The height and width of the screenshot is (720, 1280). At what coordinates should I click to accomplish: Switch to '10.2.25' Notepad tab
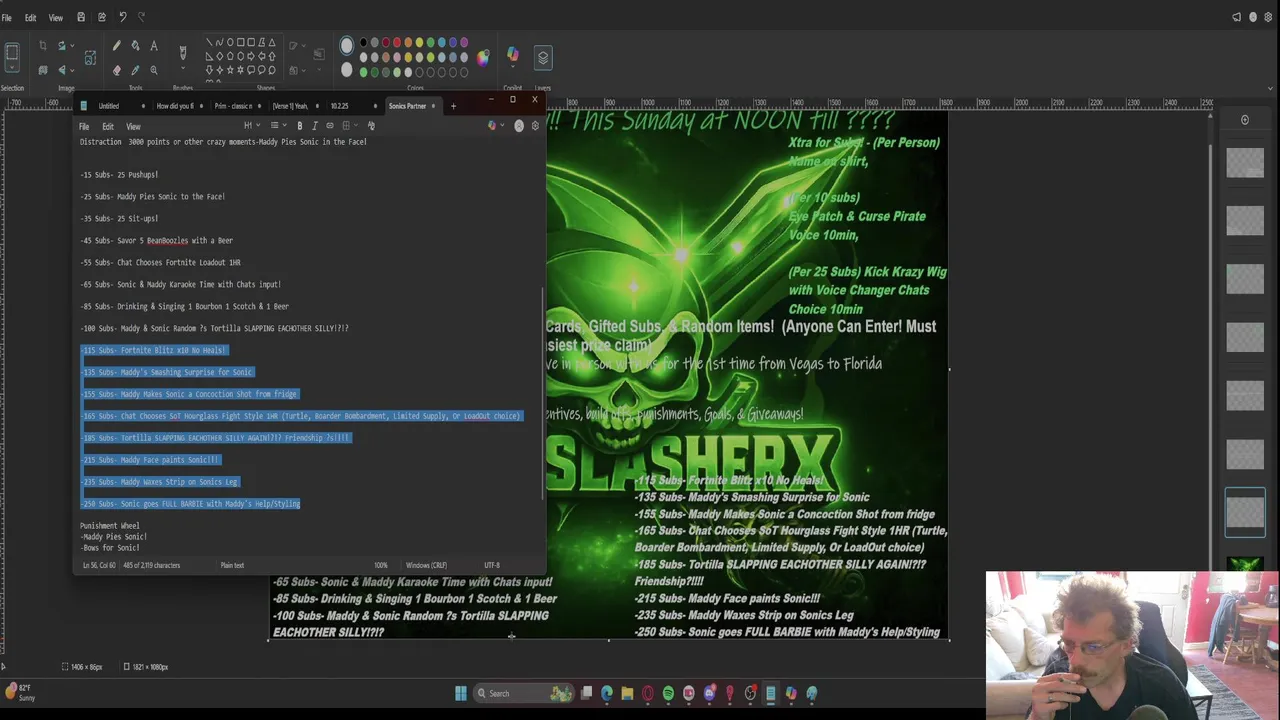pos(340,106)
